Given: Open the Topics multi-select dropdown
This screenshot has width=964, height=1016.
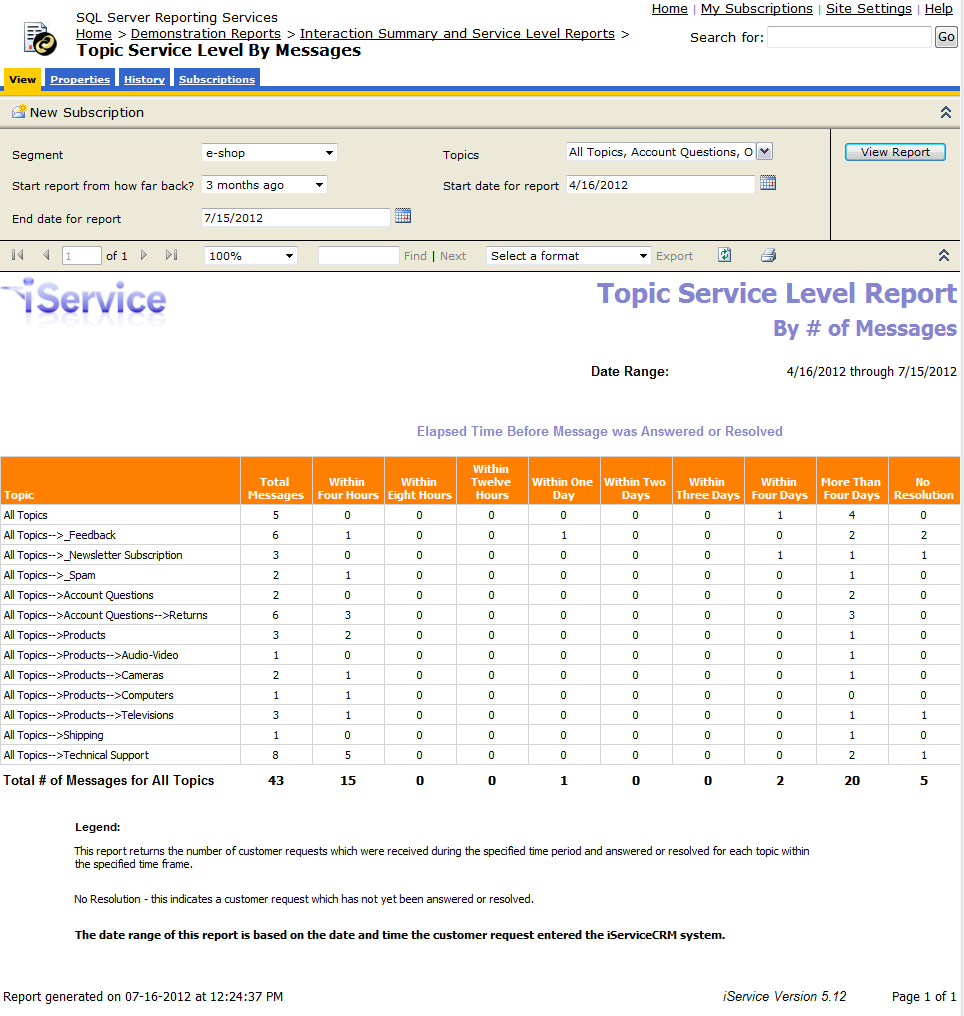Looking at the screenshot, I should pyautogui.click(x=764, y=152).
